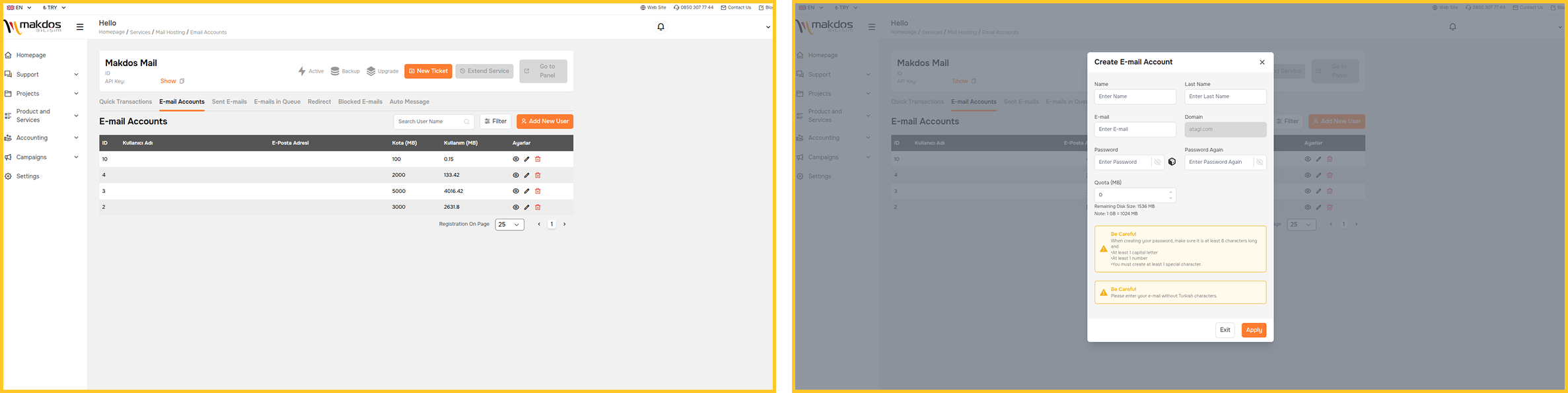Click Add New User in left screenshot
1568x393 pixels.
click(x=545, y=122)
